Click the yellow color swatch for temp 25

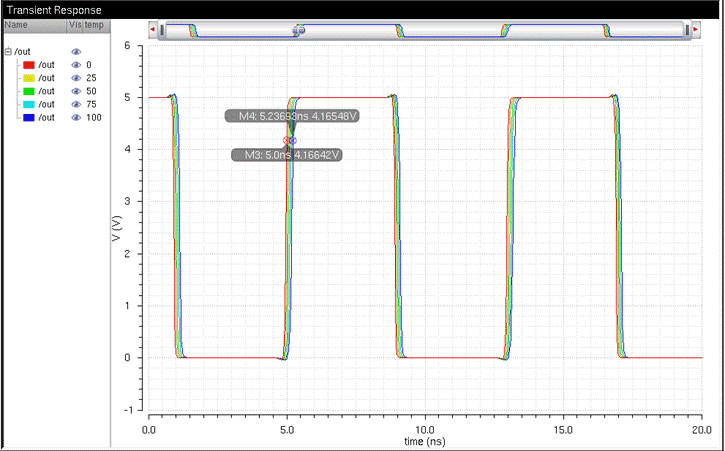29,78
